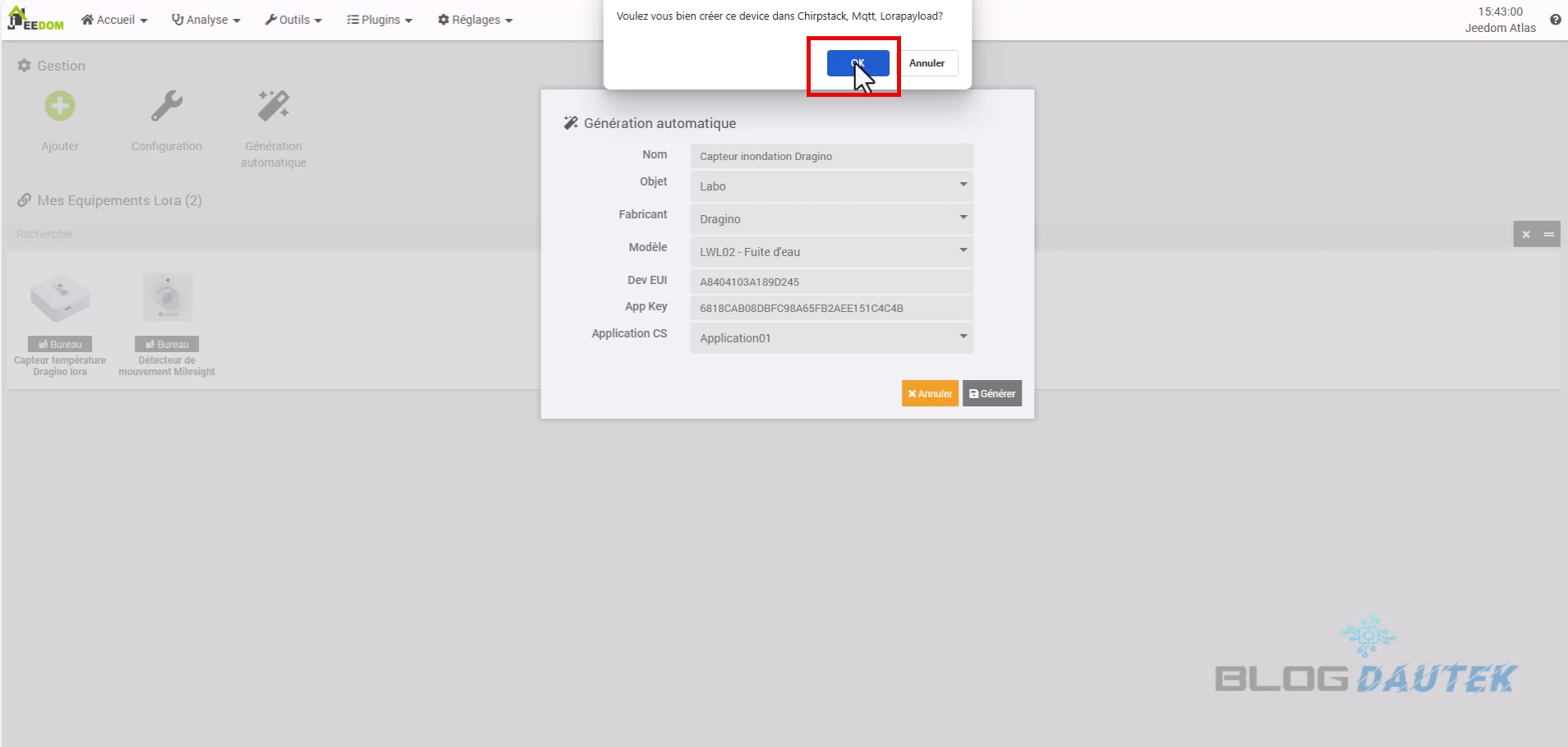Click the green Ajouter plus icon

point(60,107)
